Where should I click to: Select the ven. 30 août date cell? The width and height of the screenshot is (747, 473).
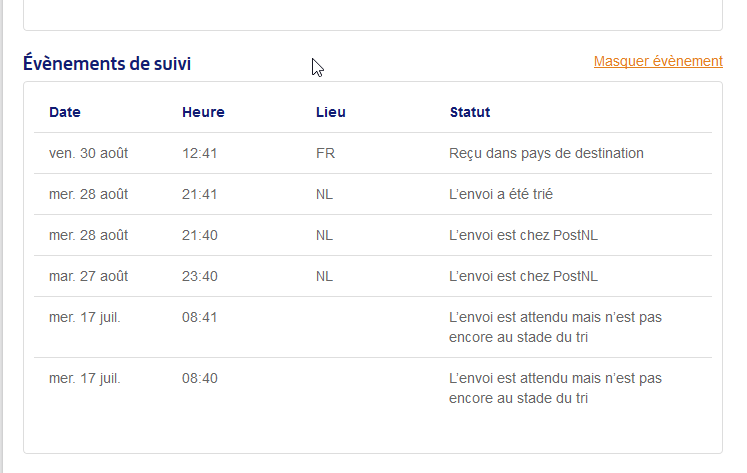pos(88,153)
